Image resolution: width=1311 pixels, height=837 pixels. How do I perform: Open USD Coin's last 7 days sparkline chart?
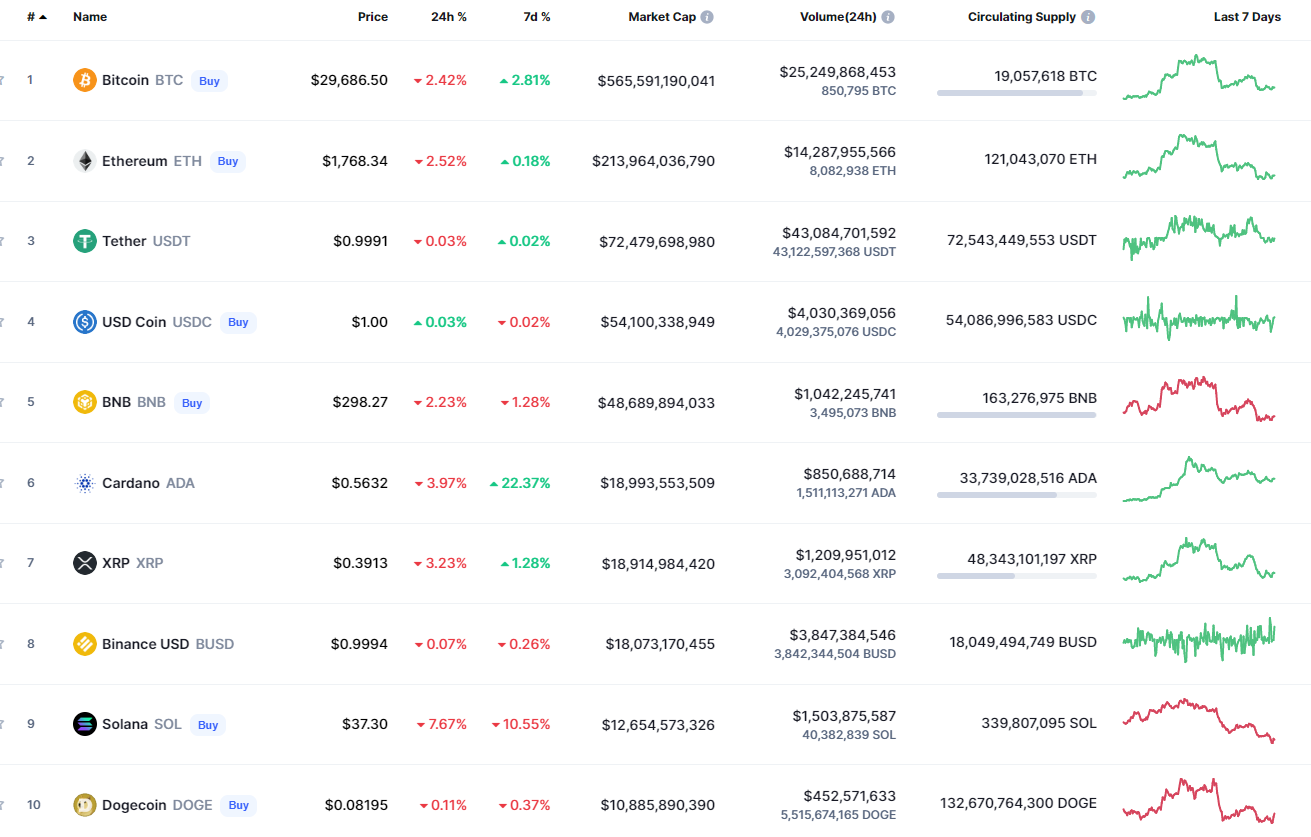(x=1199, y=318)
